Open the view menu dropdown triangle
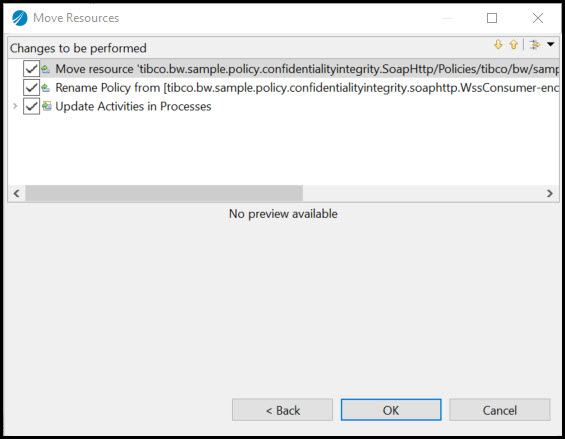The height and width of the screenshot is (439, 565). click(550, 44)
